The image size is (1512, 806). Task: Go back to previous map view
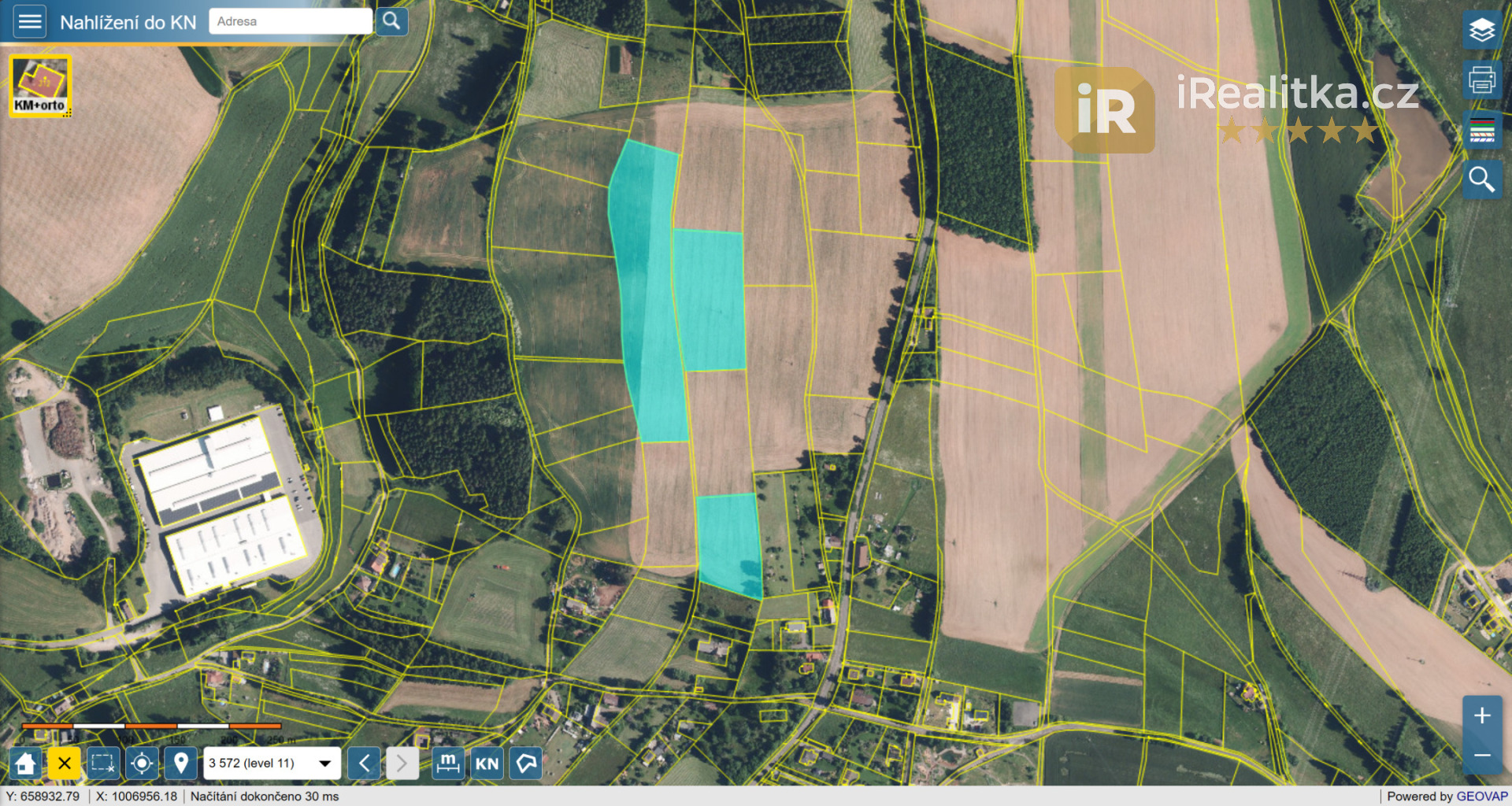click(x=364, y=763)
